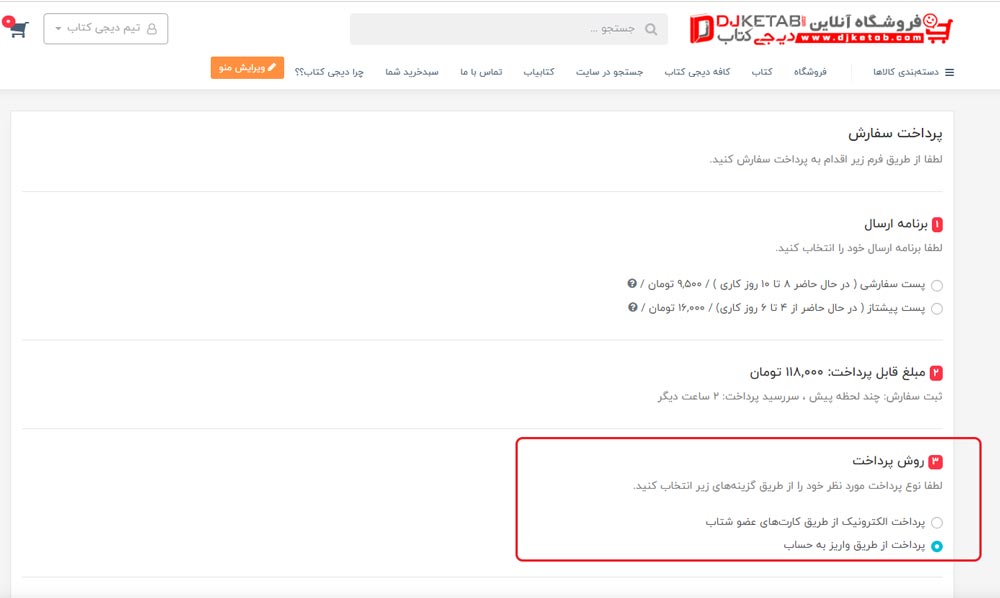The width and height of the screenshot is (1000, 598).
Task: Click the user icon in the account button
Action: pos(152,29)
